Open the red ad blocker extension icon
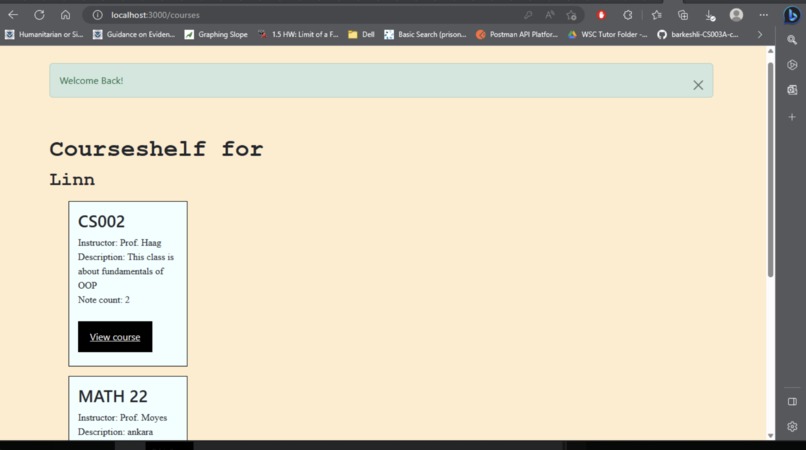The height and width of the screenshot is (450, 806). pyautogui.click(x=601, y=15)
